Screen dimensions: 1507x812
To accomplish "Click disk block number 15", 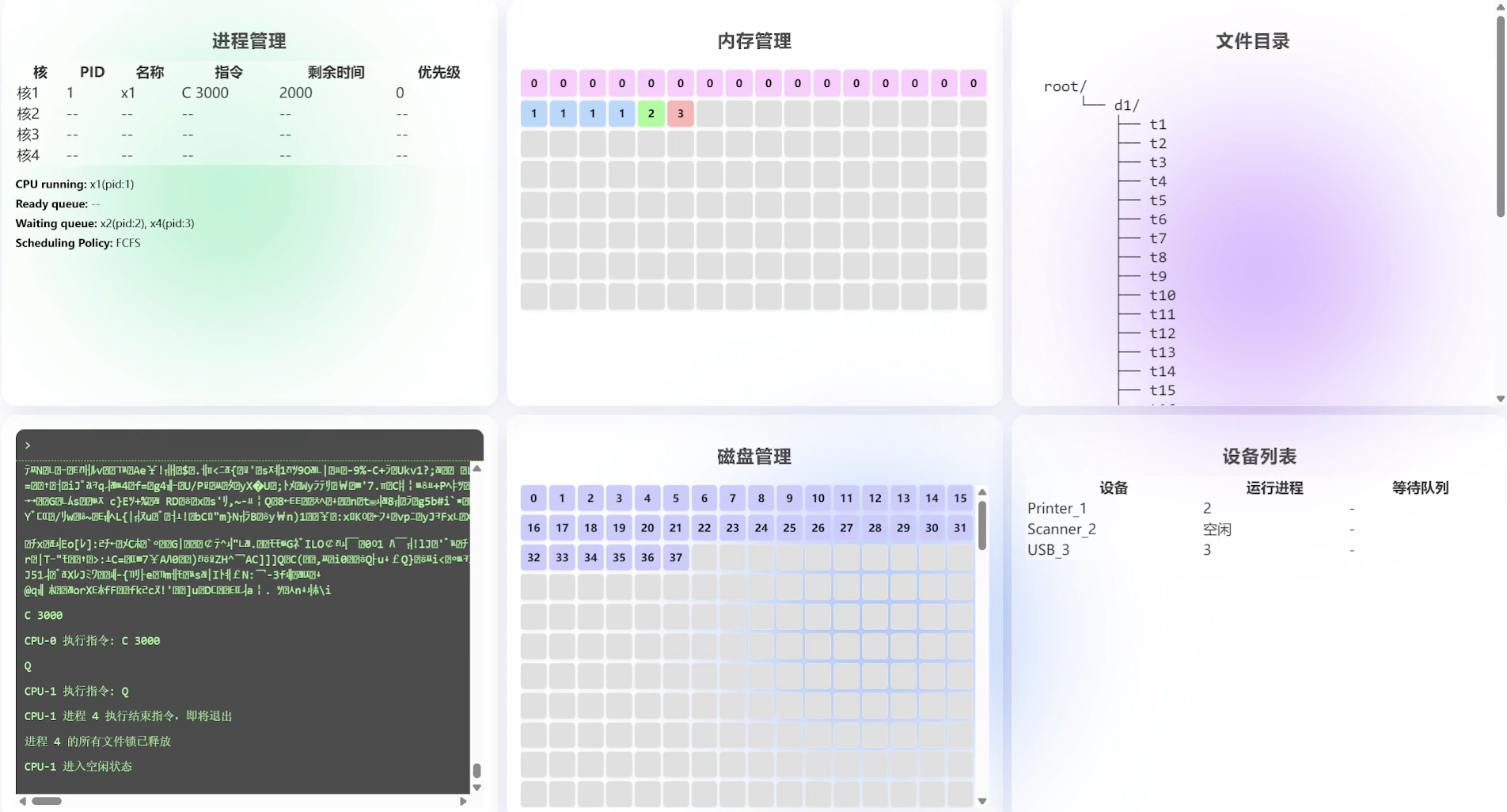I will coord(959,498).
